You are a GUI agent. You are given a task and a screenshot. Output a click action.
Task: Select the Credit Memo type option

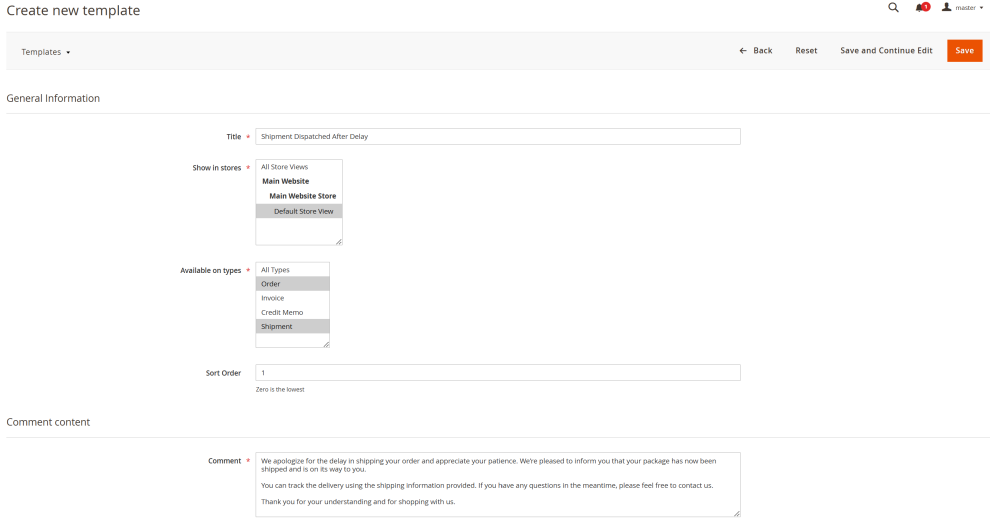[293, 312]
